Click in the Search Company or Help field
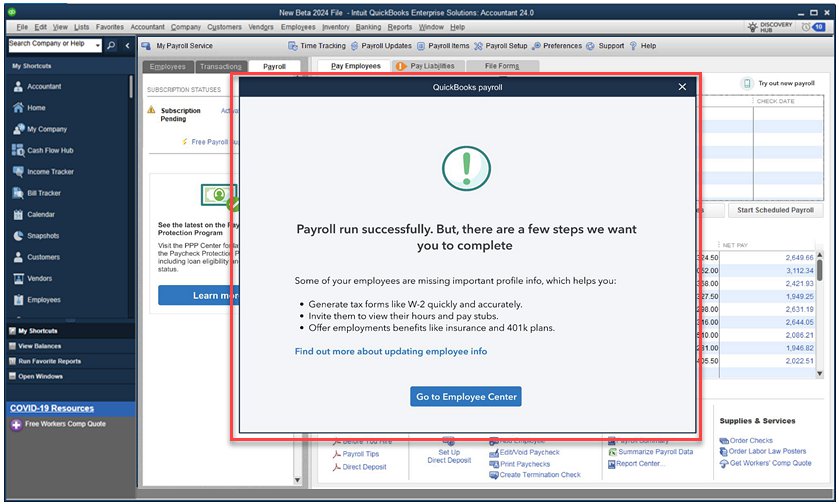This screenshot has height=504, width=839. pos(50,45)
